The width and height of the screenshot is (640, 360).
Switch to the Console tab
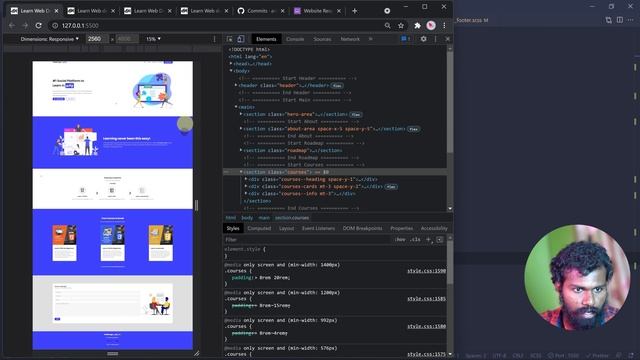pos(295,39)
